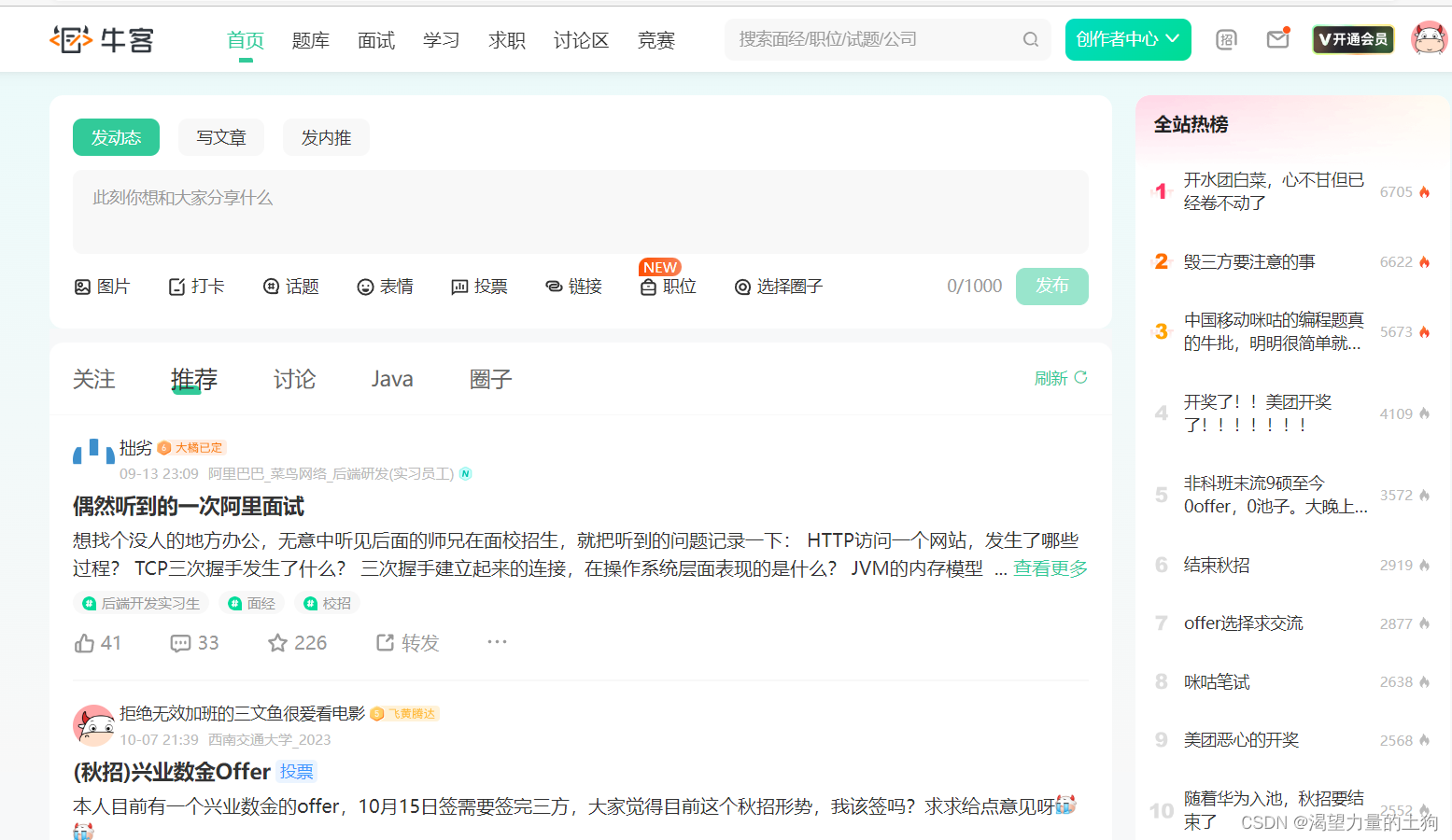The image size is (1452, 840).
Task: Click the 招 recruitment icon near the avatar
Action: click(x=1226, y=39)
